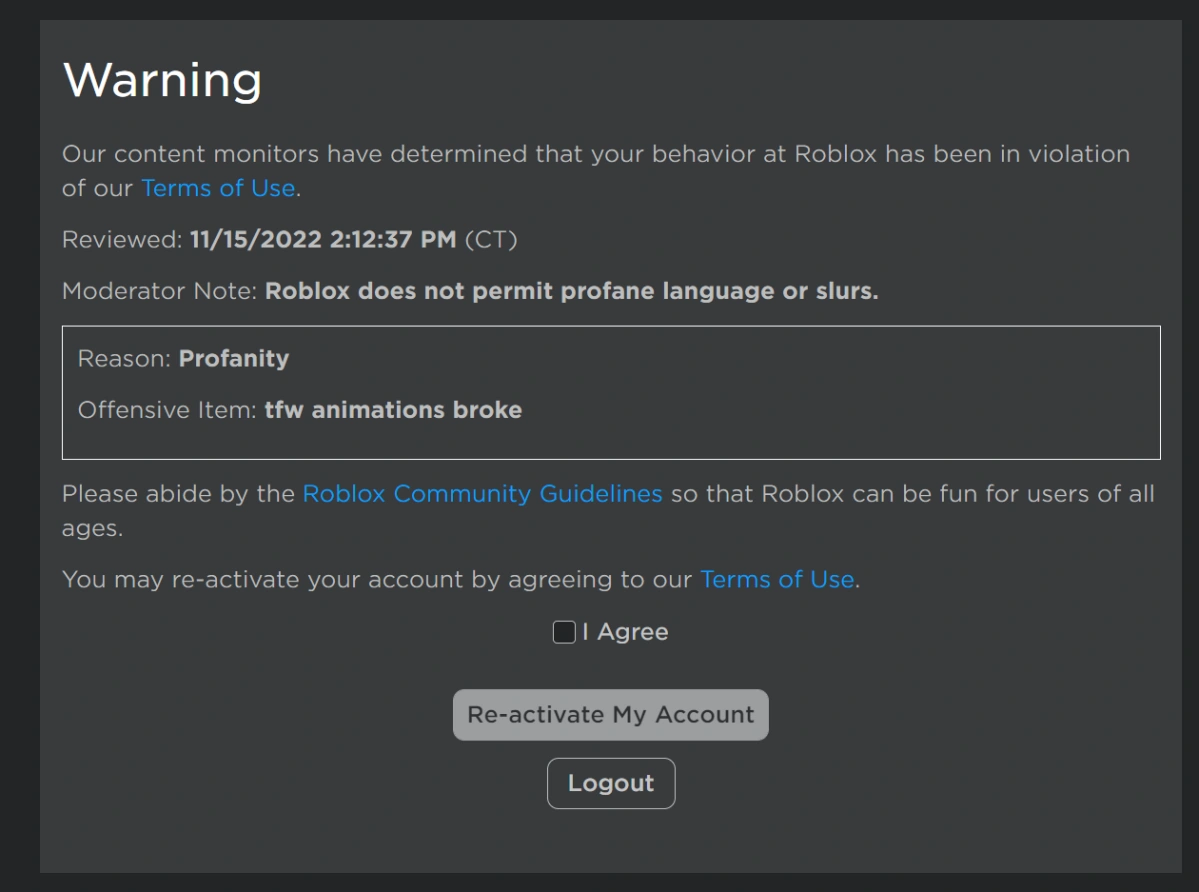The image size is (1199, 892).
Task: Select the "tfw animations broke" offensive item text
Action: (x=393, y=410)
